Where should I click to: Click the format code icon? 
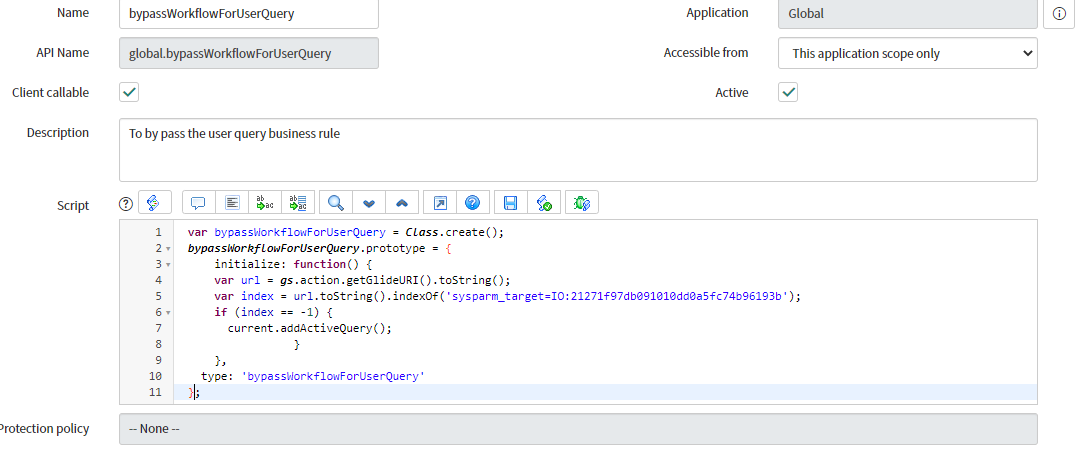coord(232,203)
